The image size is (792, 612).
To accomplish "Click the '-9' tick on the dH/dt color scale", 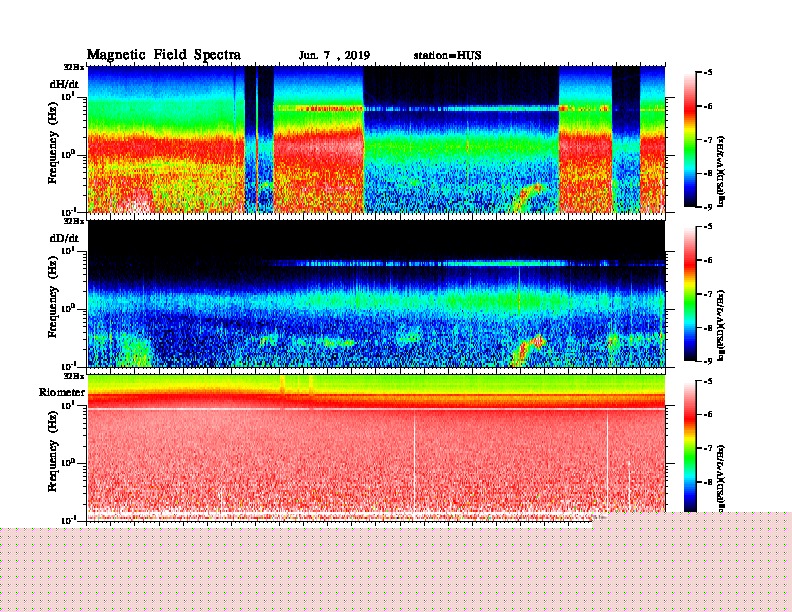I will pos(708,207).
